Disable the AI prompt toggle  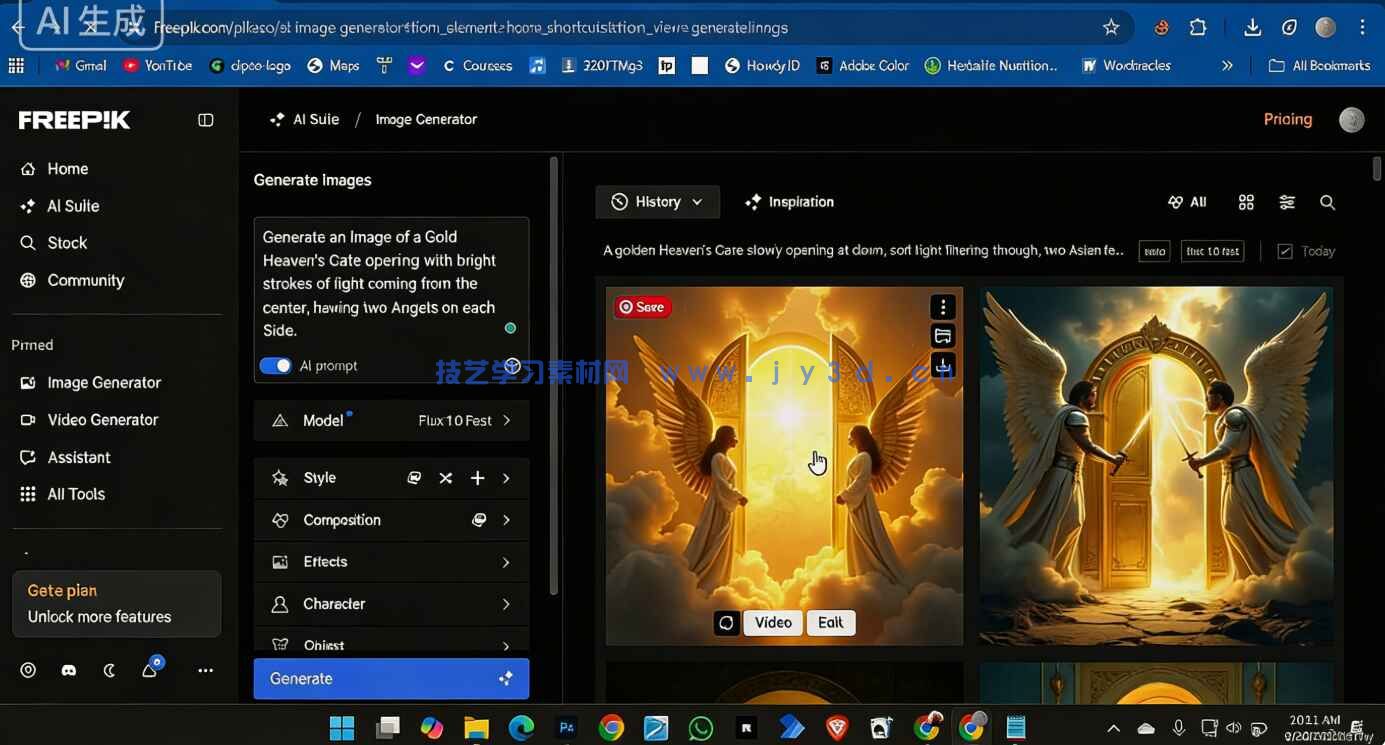(276, 365)
